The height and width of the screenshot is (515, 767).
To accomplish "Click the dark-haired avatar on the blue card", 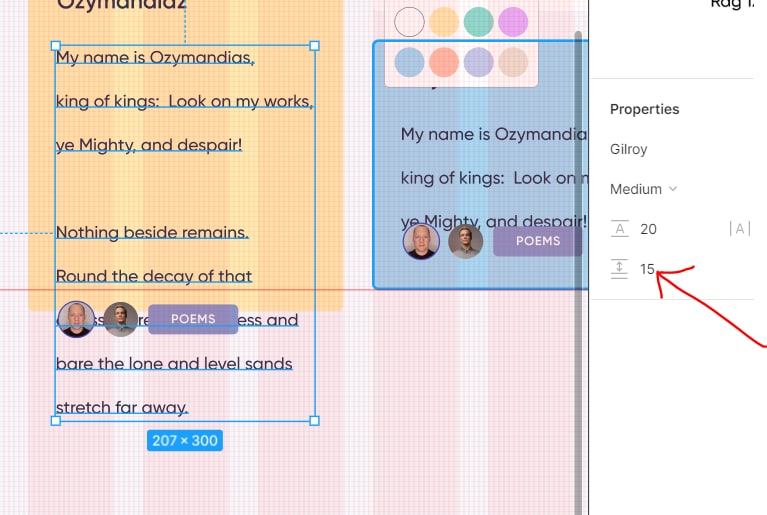I will point(466,241).
